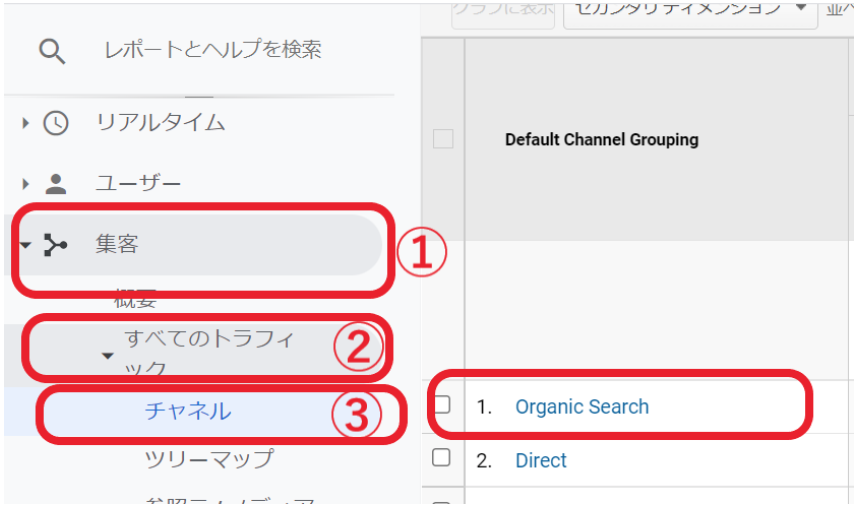Expand the ユーザー section arrow

coord(26,184)
